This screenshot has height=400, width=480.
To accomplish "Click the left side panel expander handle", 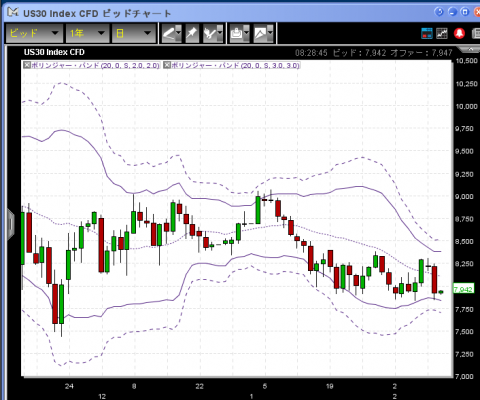I will pos(11,224).
